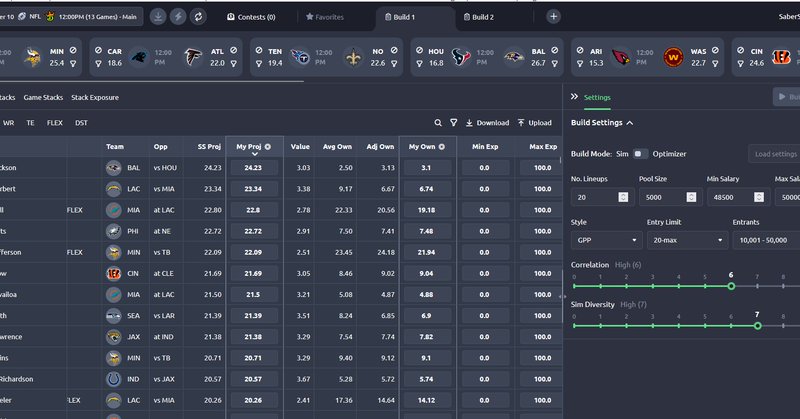Set the Correlation slider handle at 6
This screenshot has height=419, width=800.
731,286
